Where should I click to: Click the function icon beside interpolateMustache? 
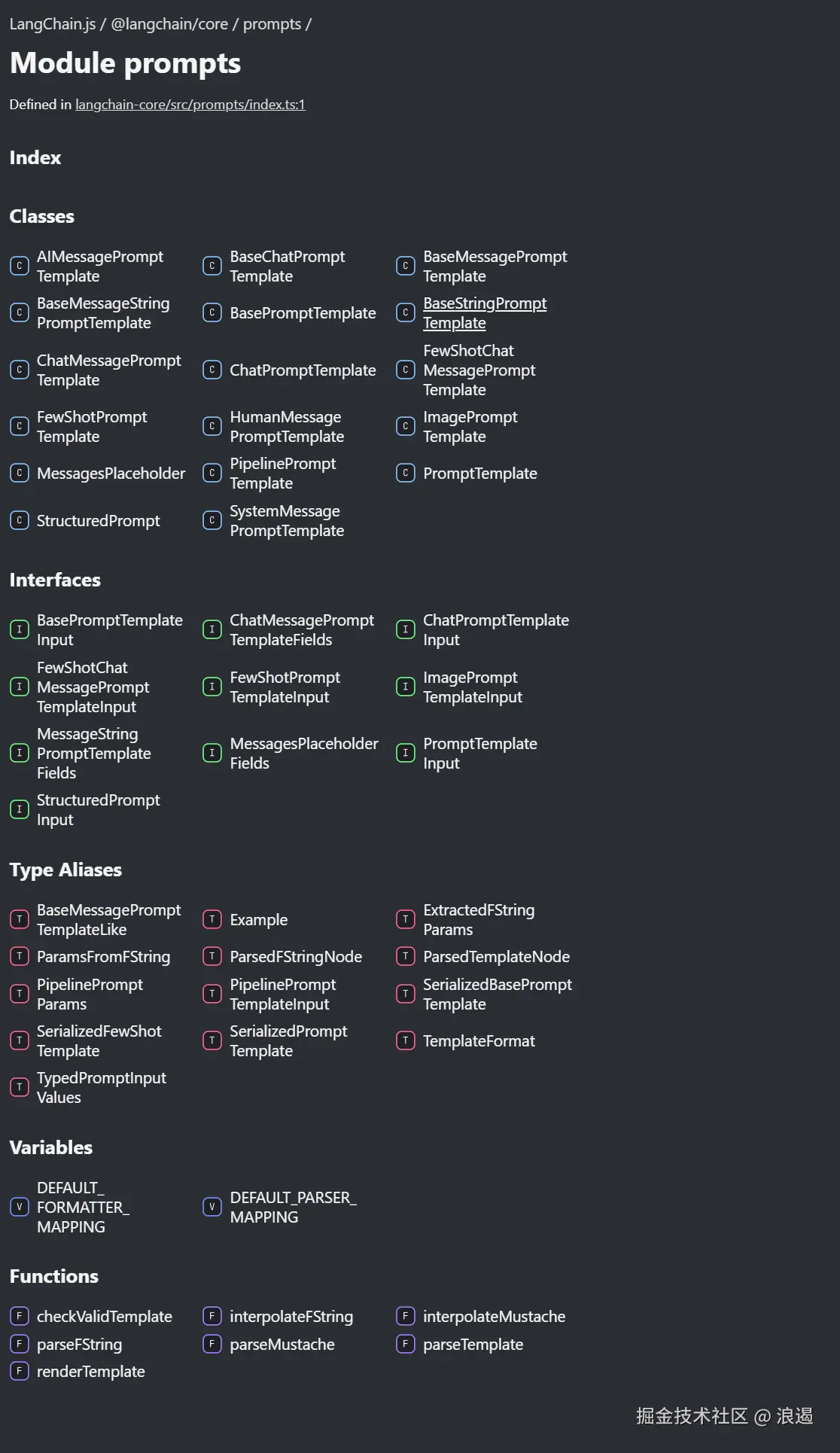(406, 1316)
